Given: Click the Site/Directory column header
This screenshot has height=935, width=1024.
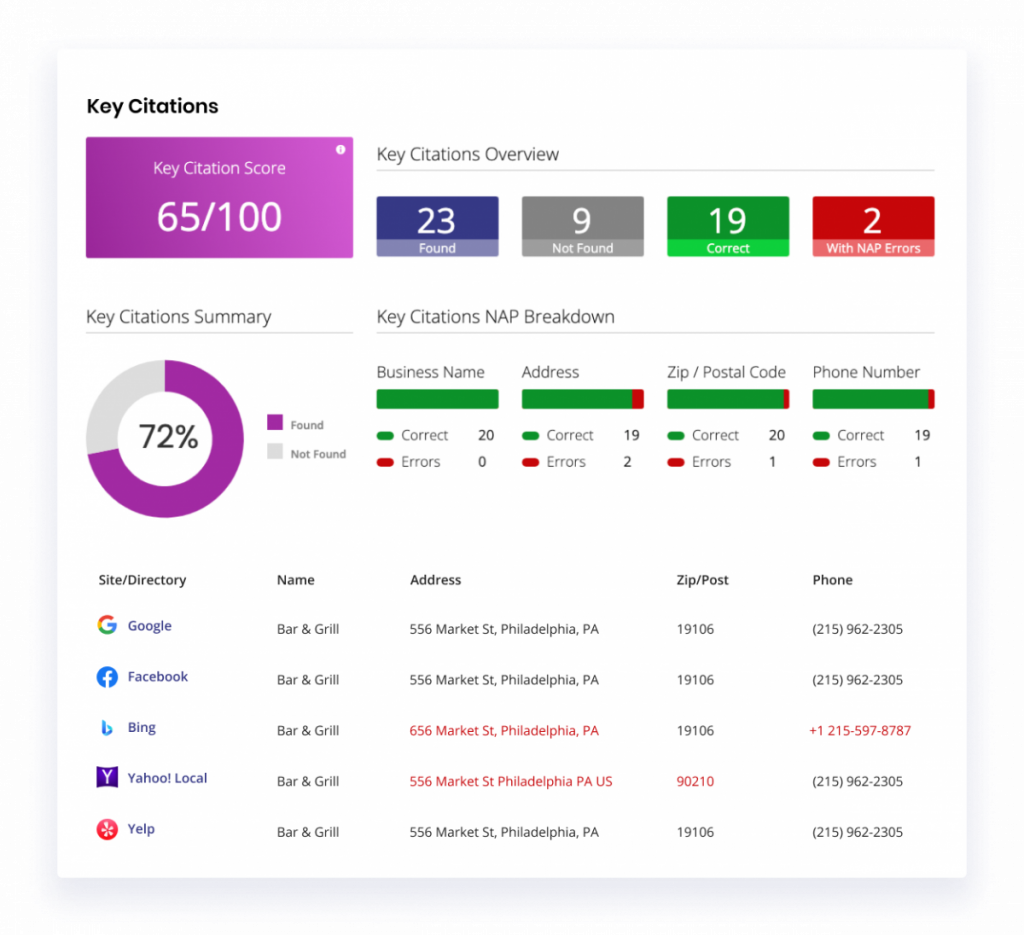Looking at the screenshot, I should pyautogui.click(x=142, y=580).
